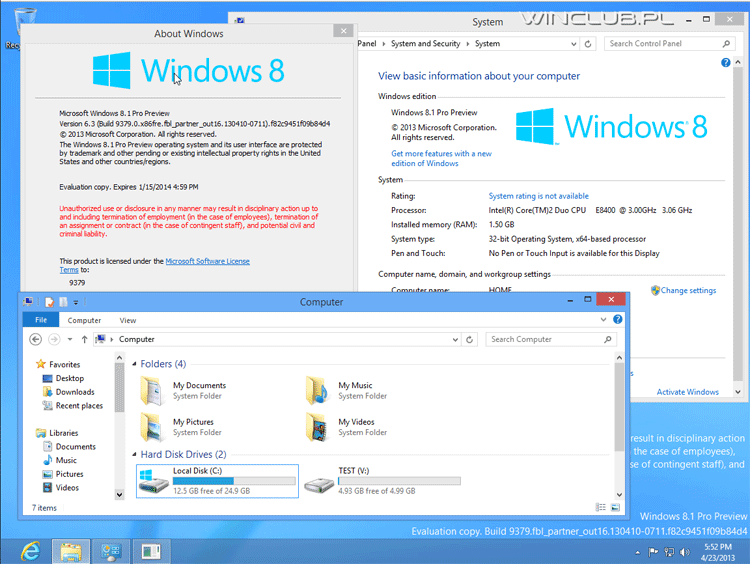
Task: Open the fourth taskbar app icon
Action: coord(151,552)
